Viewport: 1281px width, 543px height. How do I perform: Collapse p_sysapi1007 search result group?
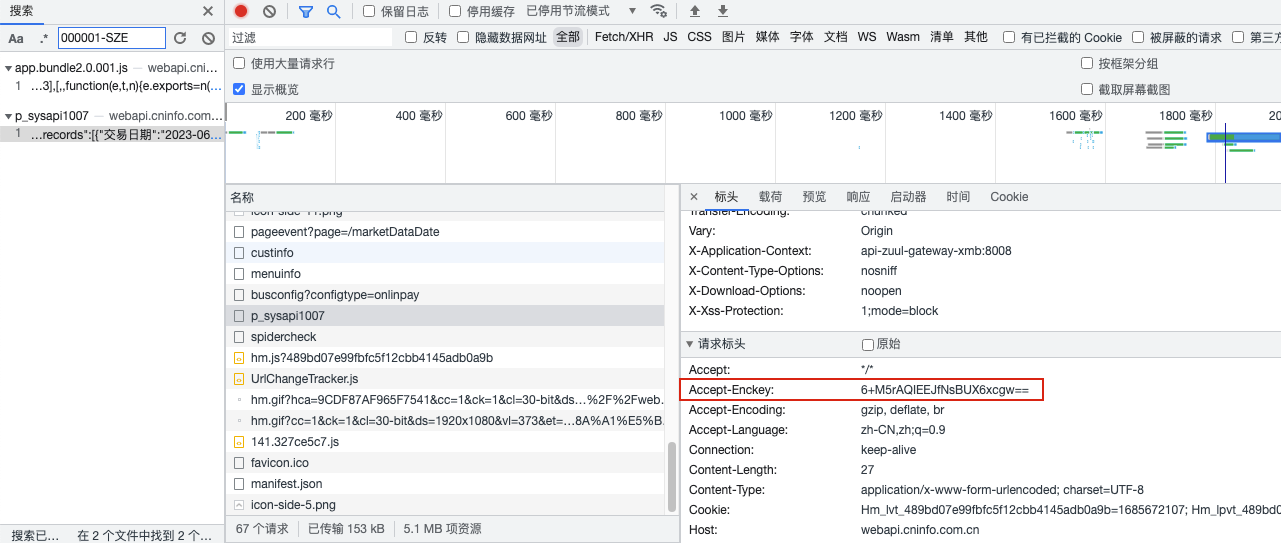(8, 116)
